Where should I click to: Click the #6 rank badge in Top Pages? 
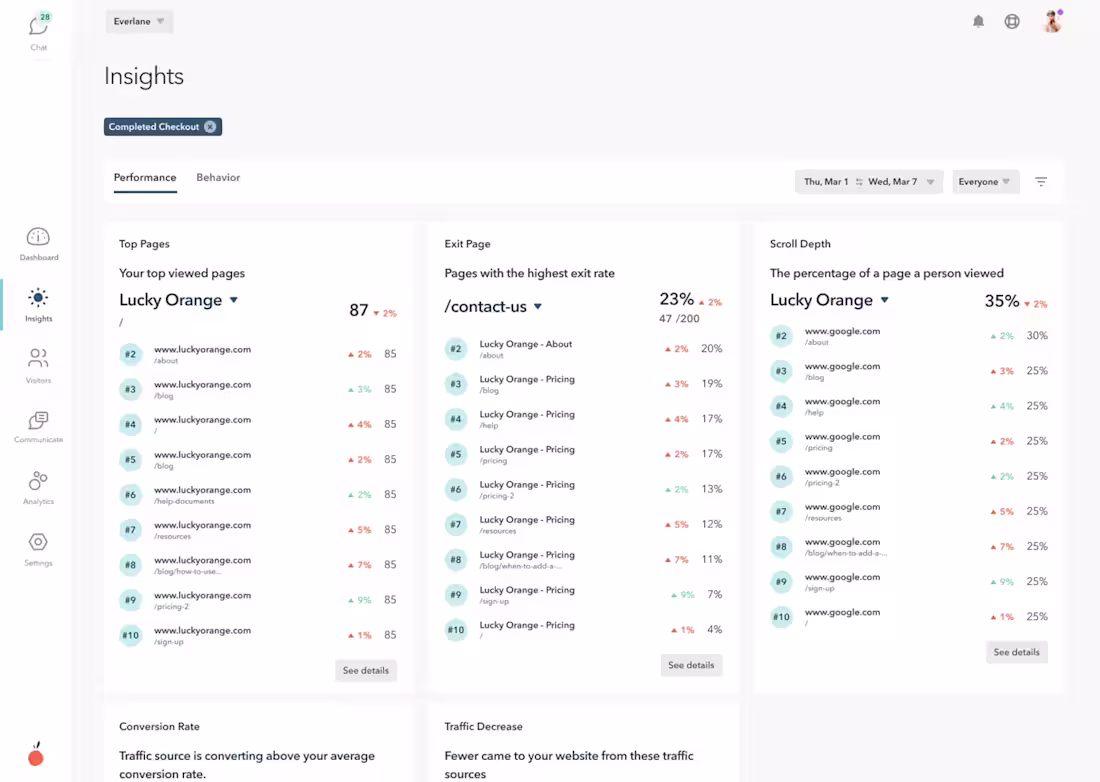[130, 494]
